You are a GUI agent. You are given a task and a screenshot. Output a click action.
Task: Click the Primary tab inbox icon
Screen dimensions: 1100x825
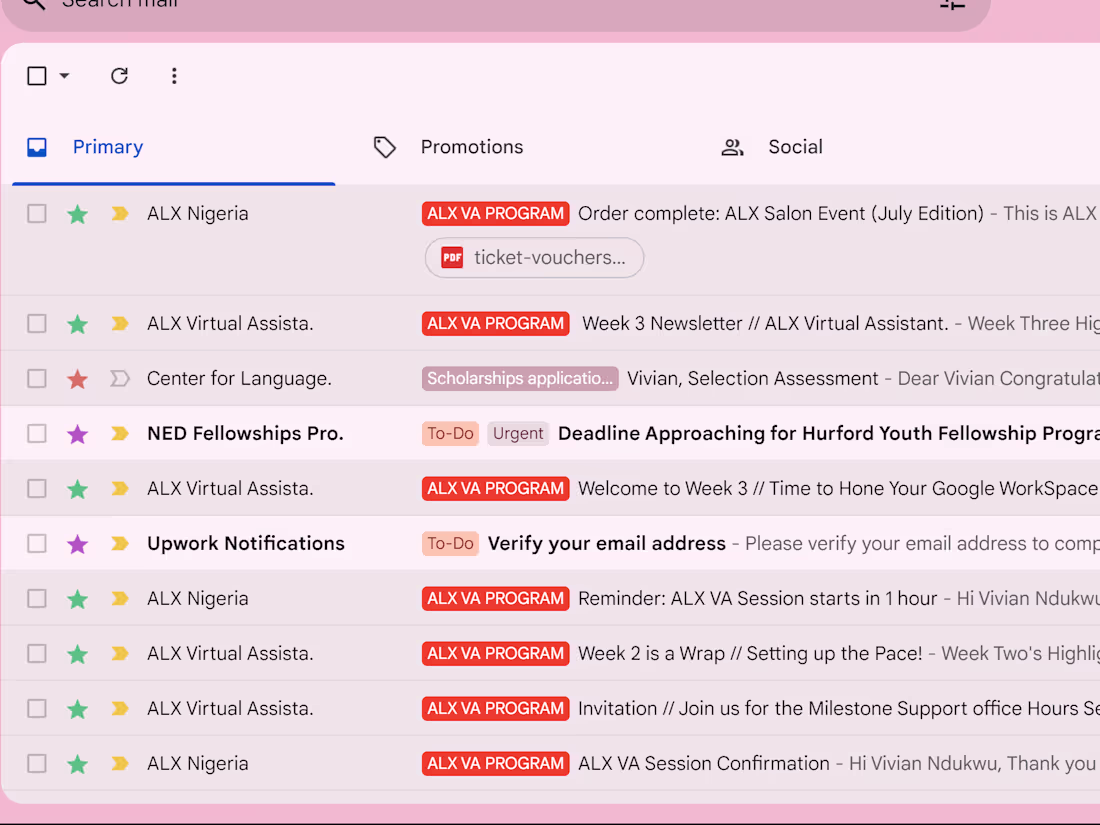(36, 146)
